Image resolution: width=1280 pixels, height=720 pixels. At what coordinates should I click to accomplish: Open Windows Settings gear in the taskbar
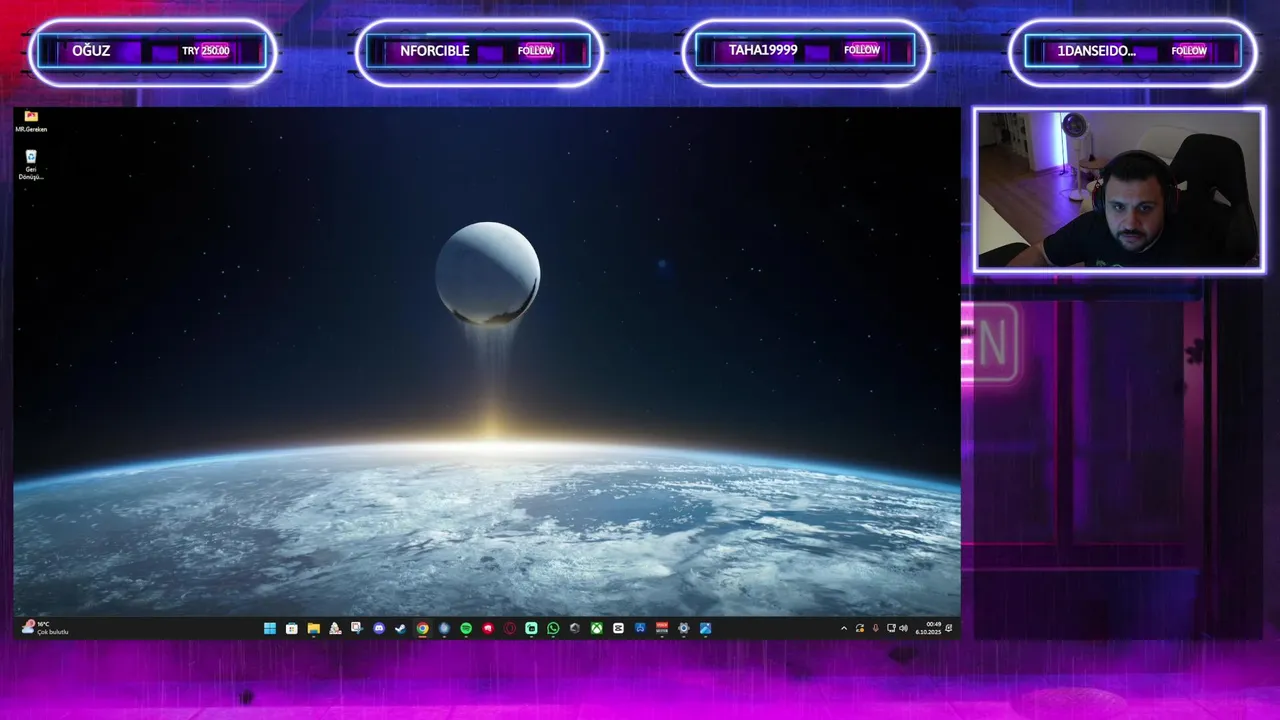point(683,628)
